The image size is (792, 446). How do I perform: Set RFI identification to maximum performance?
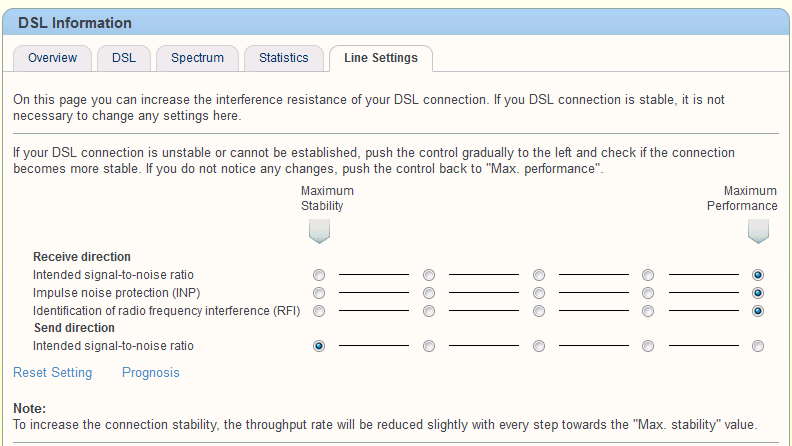pos(758,311)
